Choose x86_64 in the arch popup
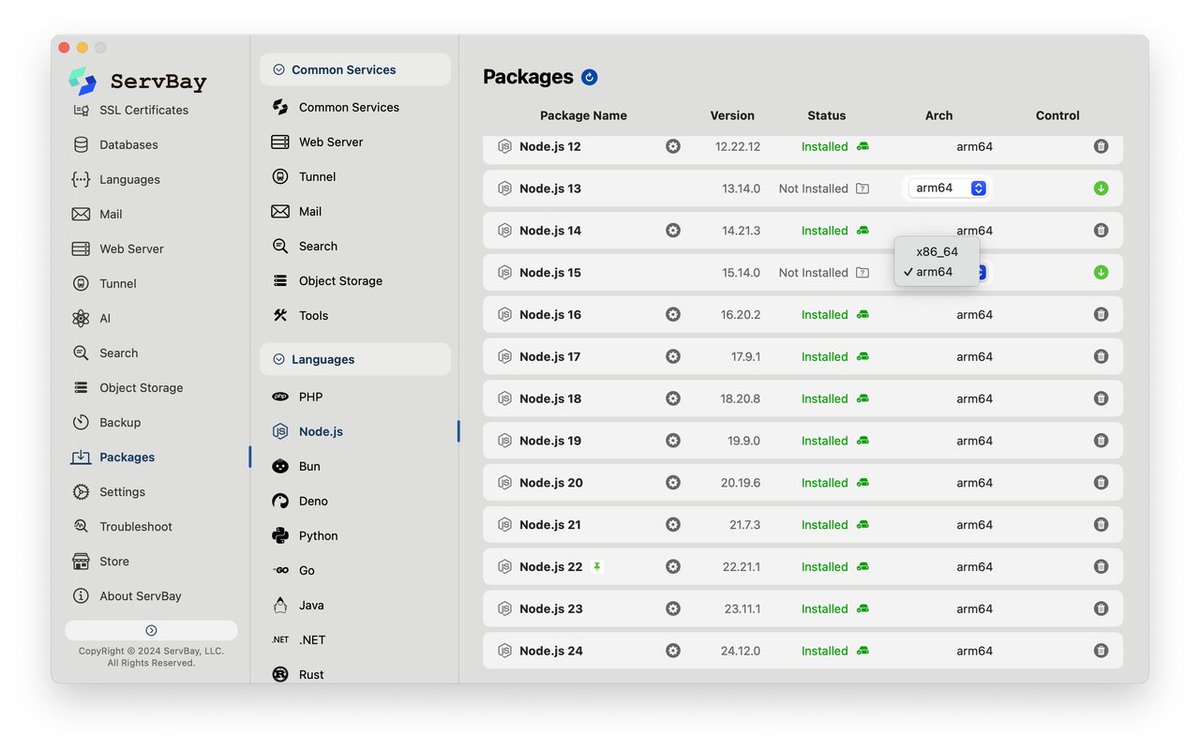Image resolution: width=1200 pixels, height=751 pixels. (x=937, y=252)
